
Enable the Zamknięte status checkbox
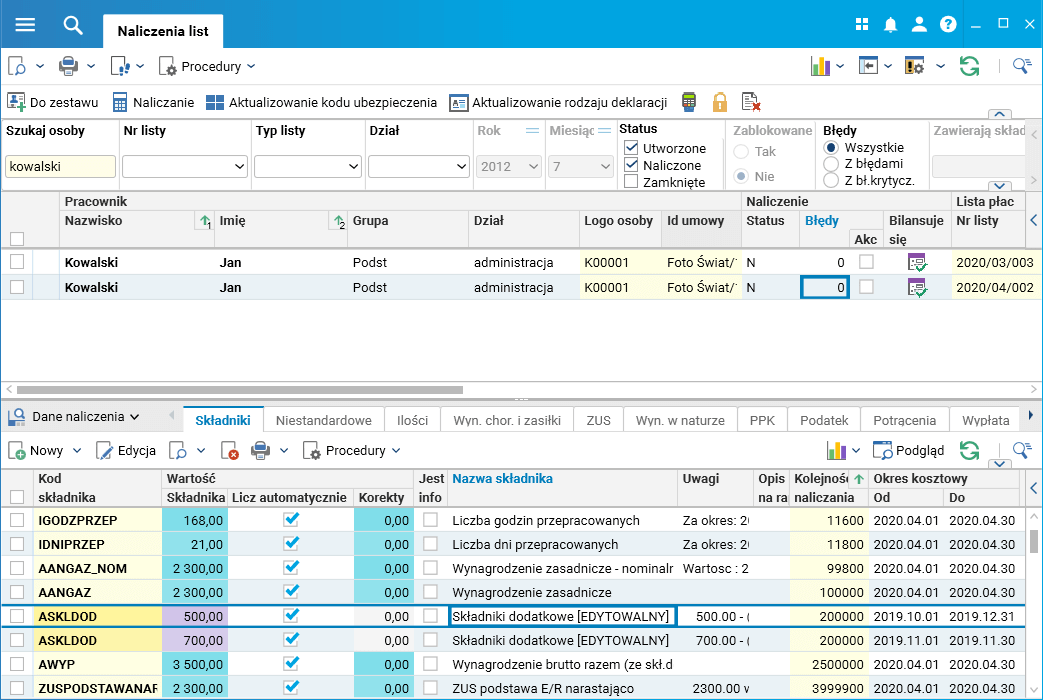pos(631,181)
